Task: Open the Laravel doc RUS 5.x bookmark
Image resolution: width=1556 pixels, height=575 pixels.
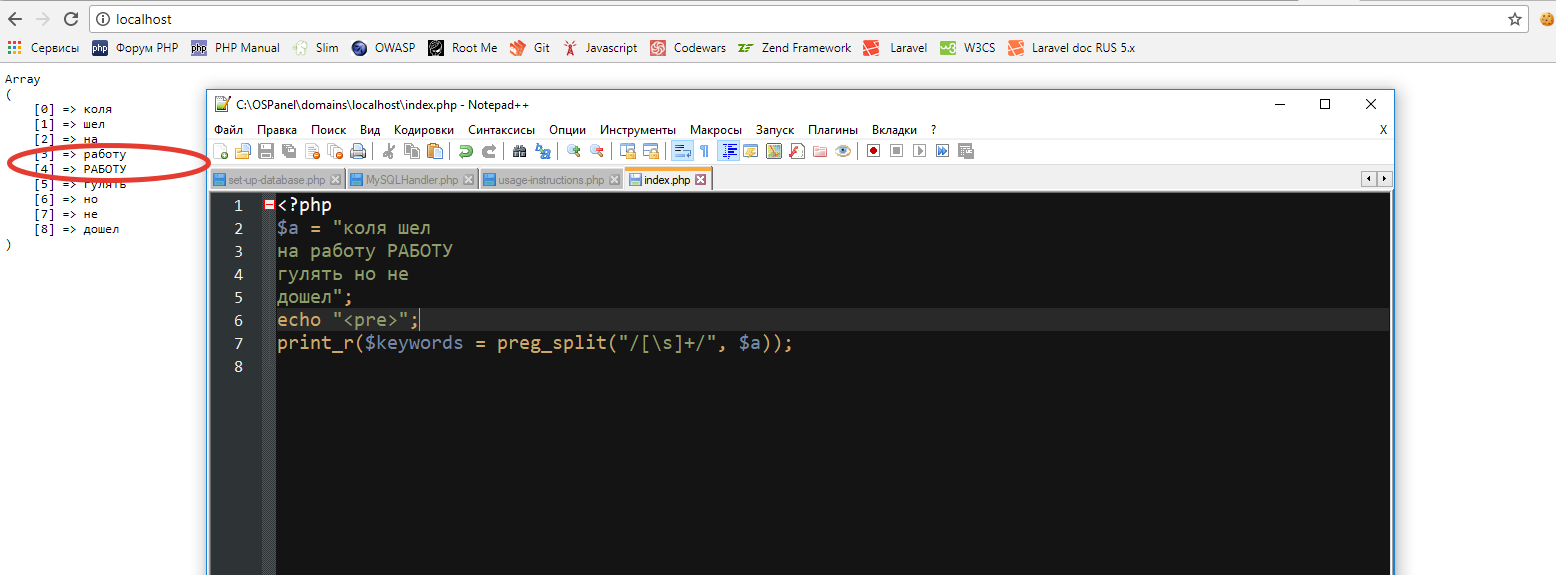Action: [x=1072, y=47]
